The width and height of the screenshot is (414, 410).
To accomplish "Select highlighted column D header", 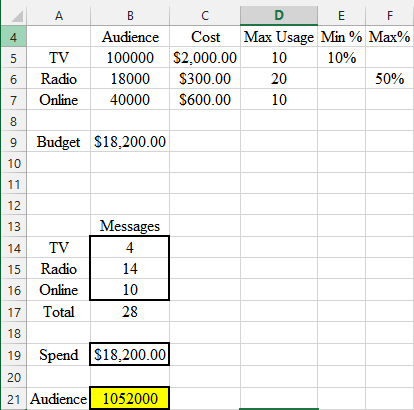I will click(279, 16).
